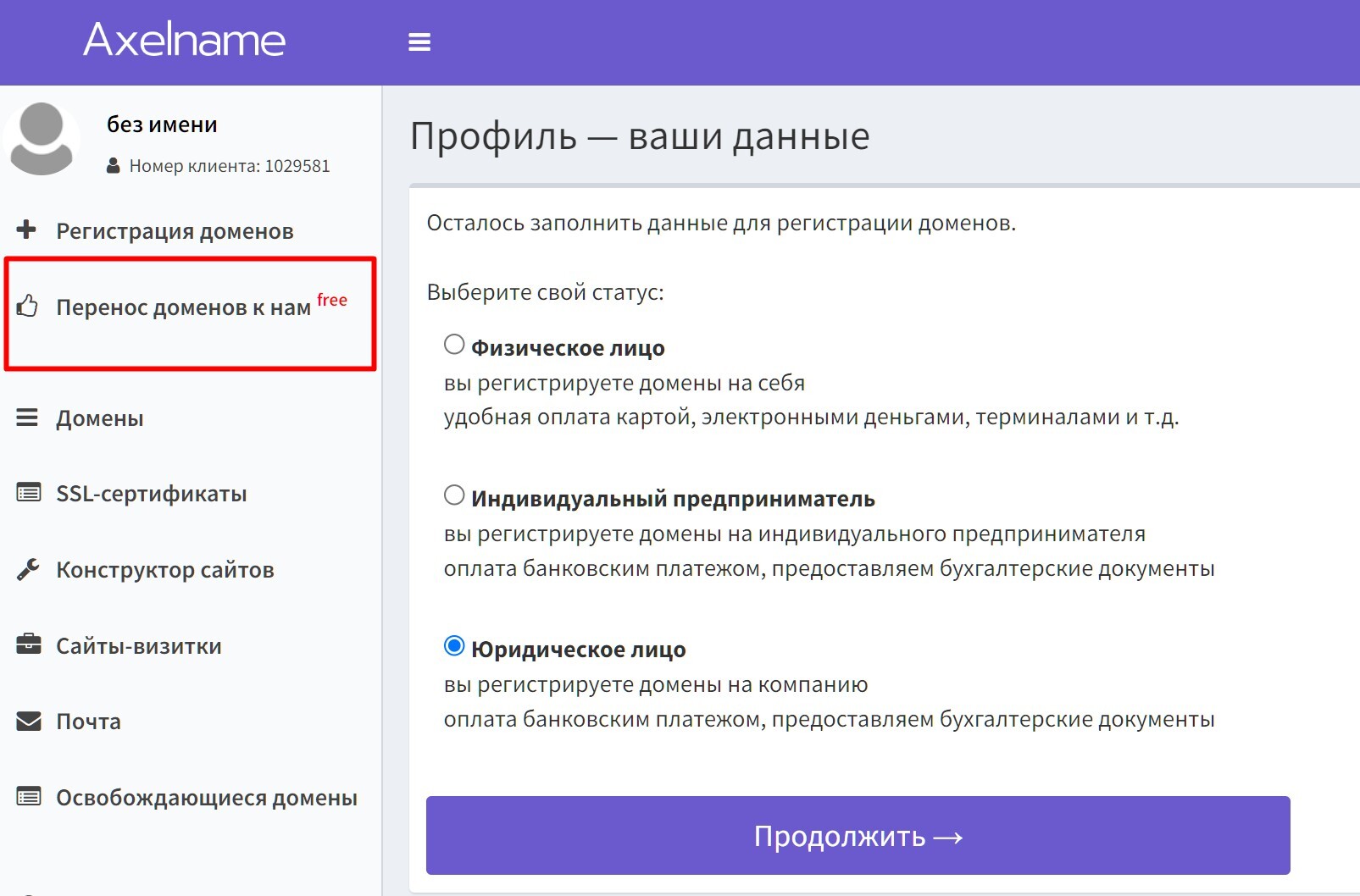Toggle the hamburger sidebar menu icon
Viewport: 1360px width, 896px height.
pyautogui.click(x=419, y=41)
